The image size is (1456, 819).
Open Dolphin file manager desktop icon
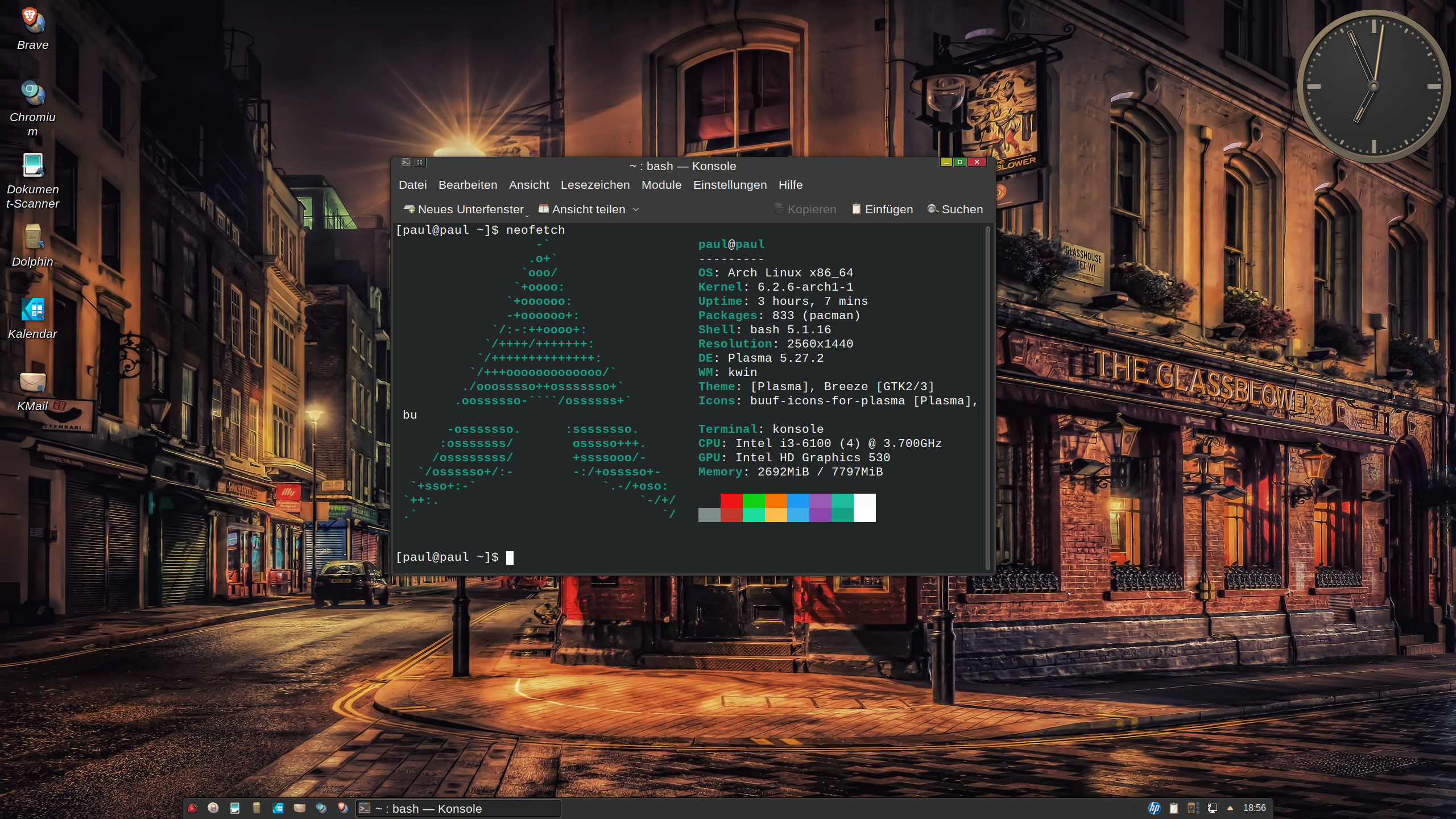33,246
